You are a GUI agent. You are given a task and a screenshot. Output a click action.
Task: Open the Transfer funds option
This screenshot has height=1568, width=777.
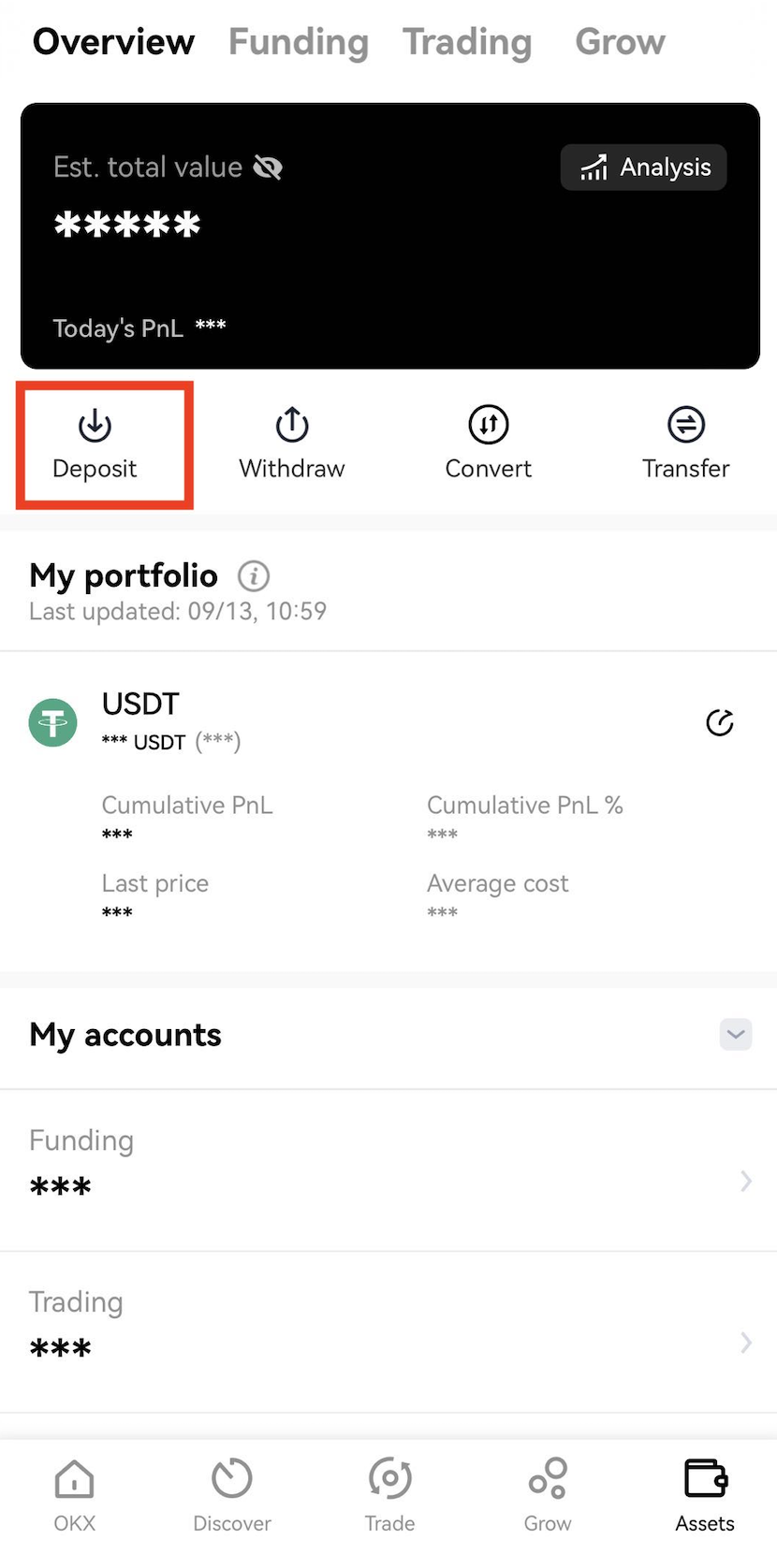pyautogui.click(x=686, y=444)
